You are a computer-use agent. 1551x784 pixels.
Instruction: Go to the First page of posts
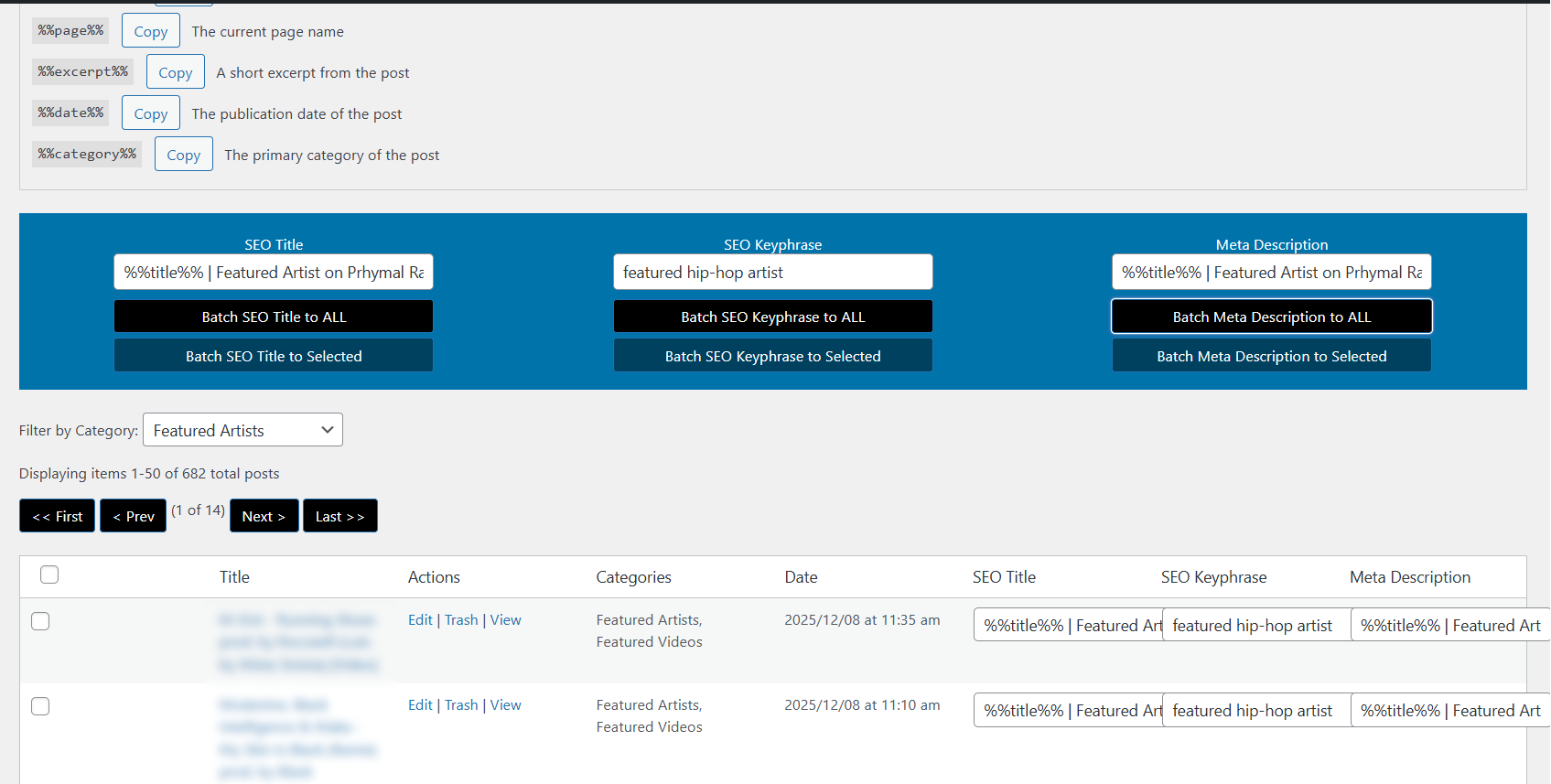pyautogui.click(x=58, y=516)
